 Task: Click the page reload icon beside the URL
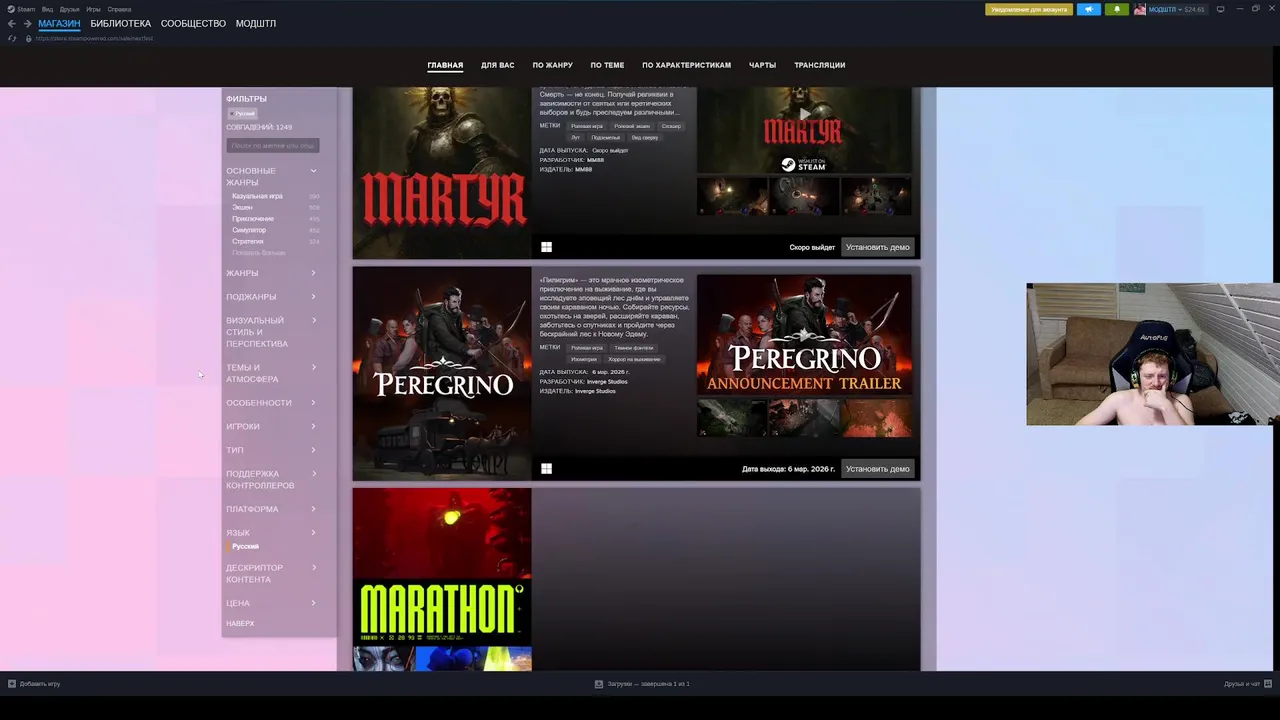click(12, 38)
